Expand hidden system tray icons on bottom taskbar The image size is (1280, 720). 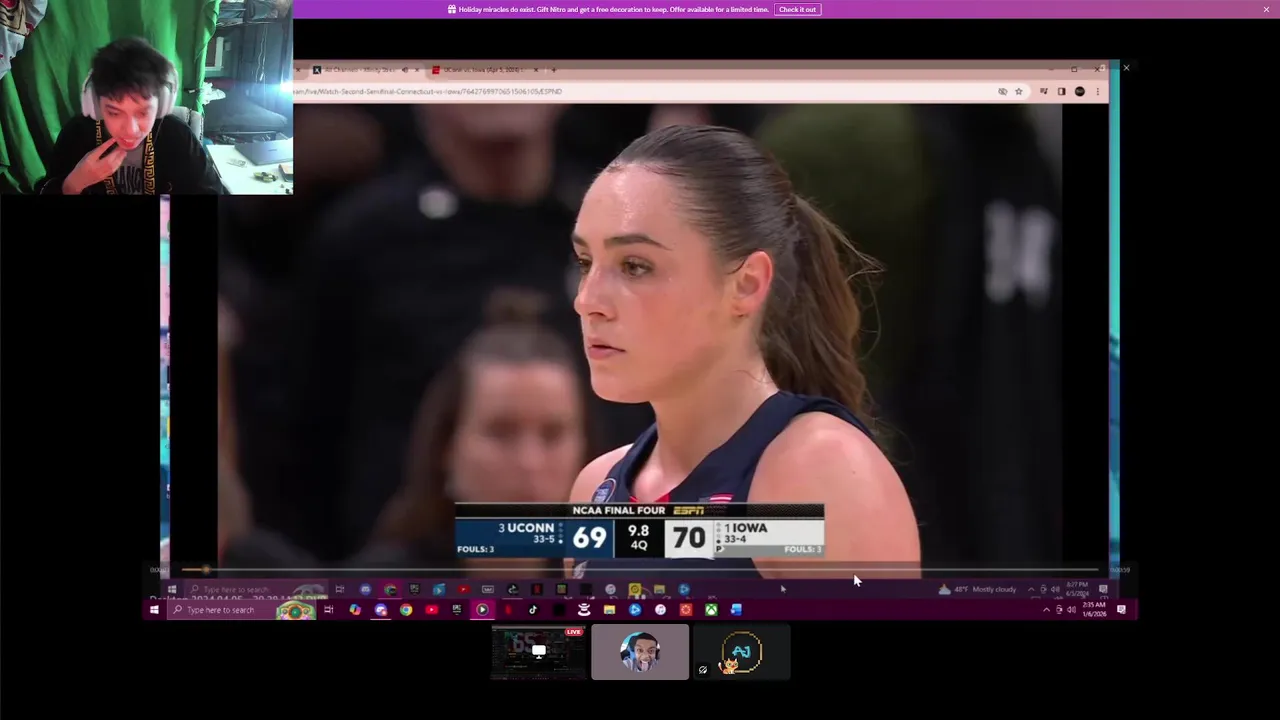[x=1047, y=610]
